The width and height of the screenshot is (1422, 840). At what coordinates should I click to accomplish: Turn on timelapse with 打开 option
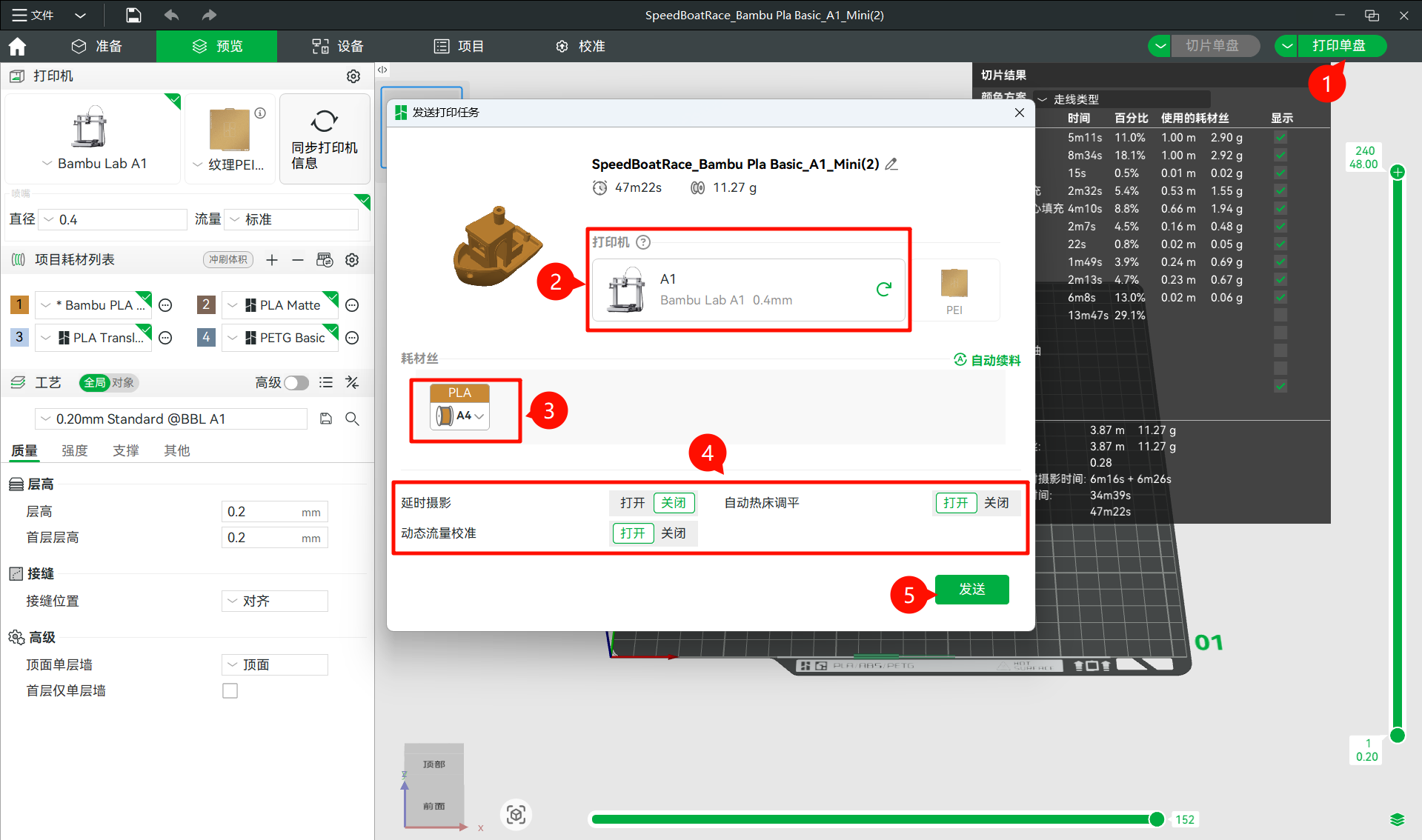click(632, 503)
